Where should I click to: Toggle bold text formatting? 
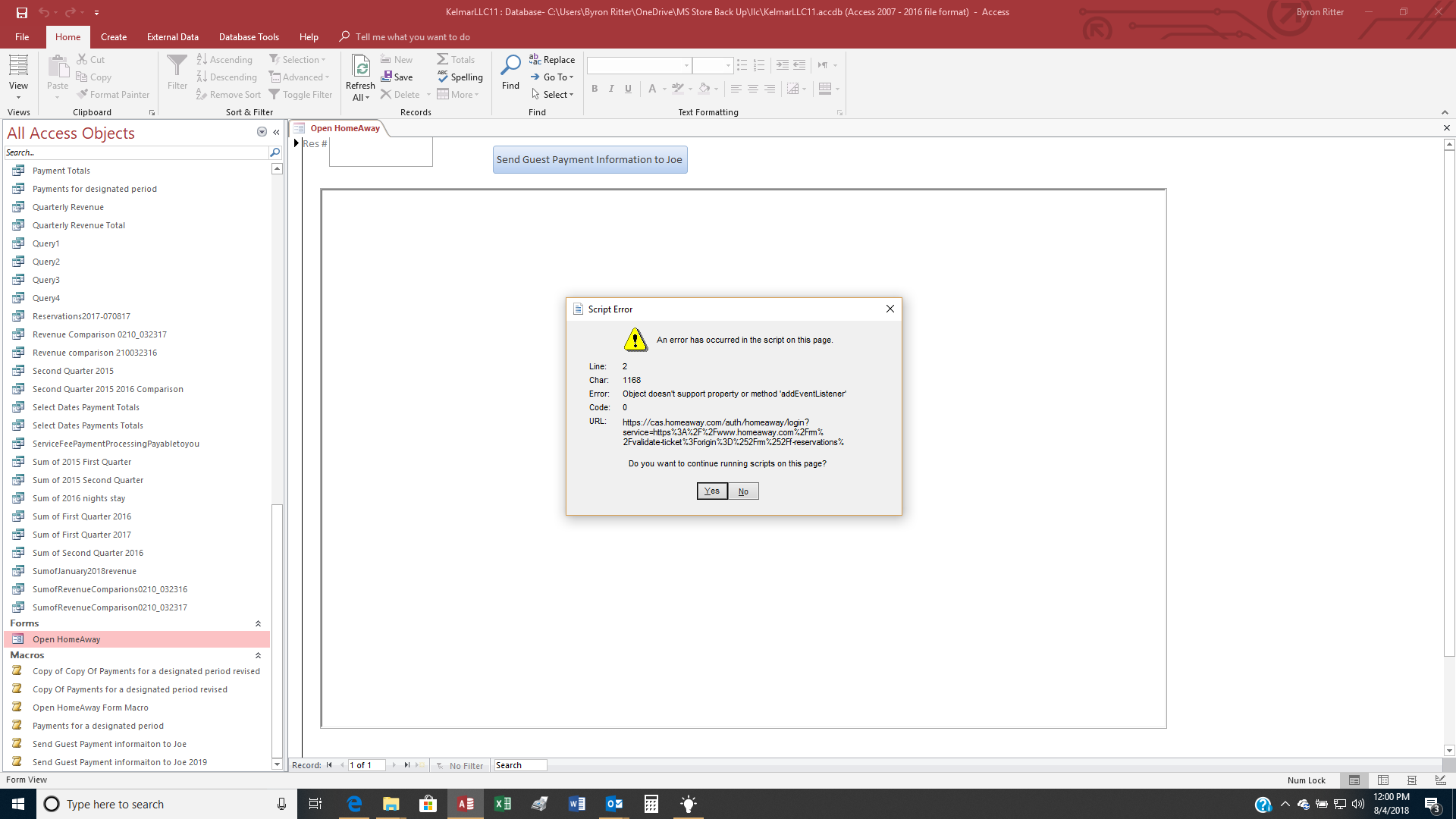[595, 89]
